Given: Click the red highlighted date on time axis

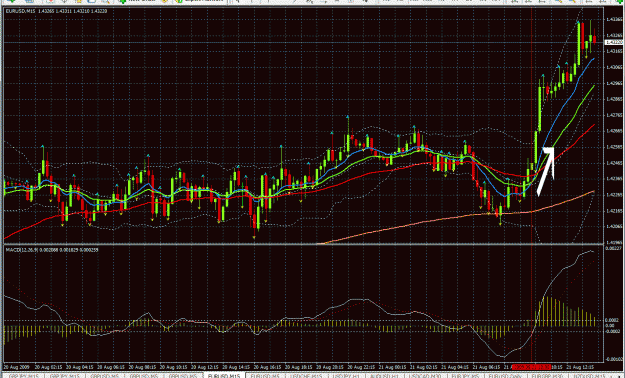Looking at the screenshot, I should [x=531, y=366].
